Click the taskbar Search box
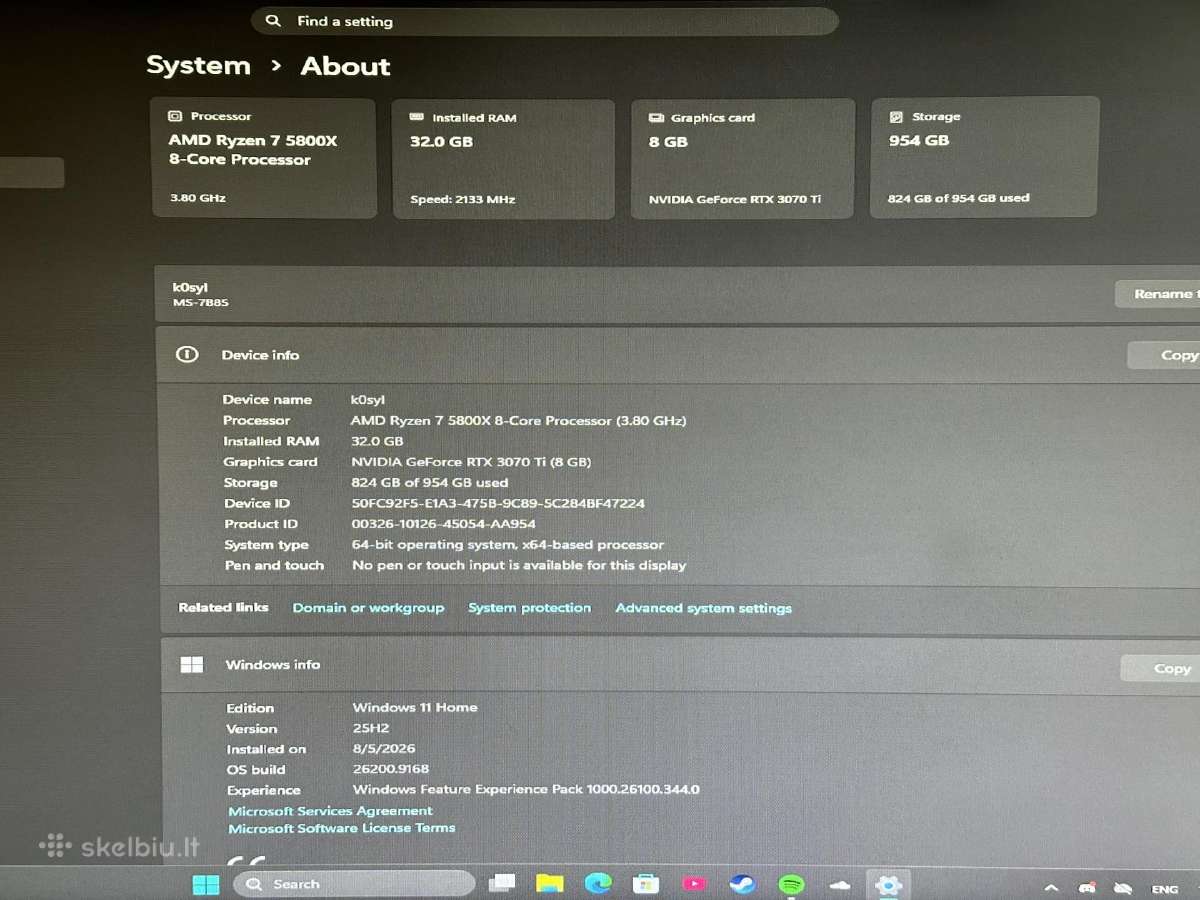This screenshot has height=900, width=1200. click(x=354, y=884)
